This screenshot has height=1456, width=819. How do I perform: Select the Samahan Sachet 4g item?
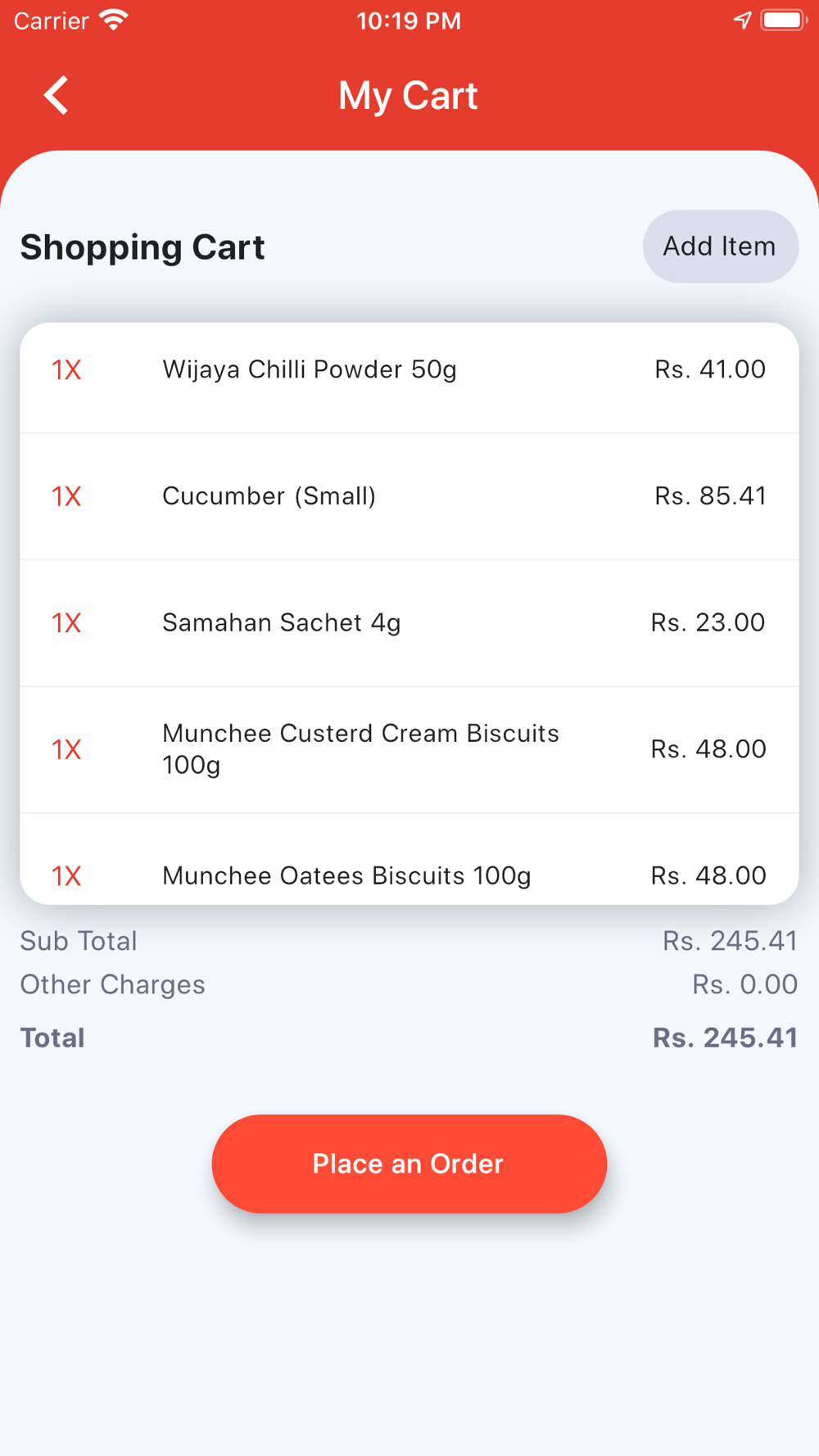(409, 623)
